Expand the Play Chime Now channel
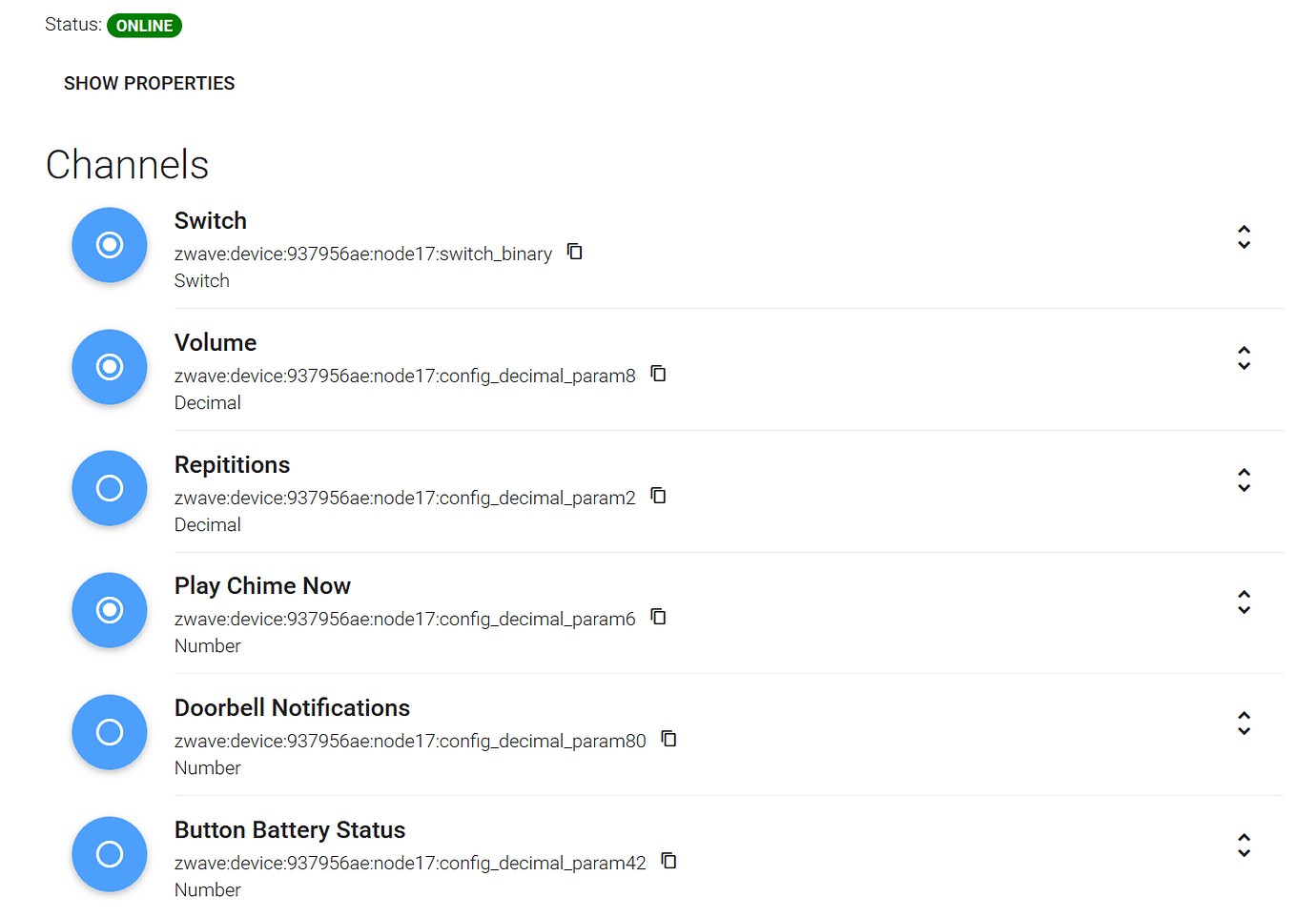Viewport: 1316px width, 917px height. pos(1244,602)
